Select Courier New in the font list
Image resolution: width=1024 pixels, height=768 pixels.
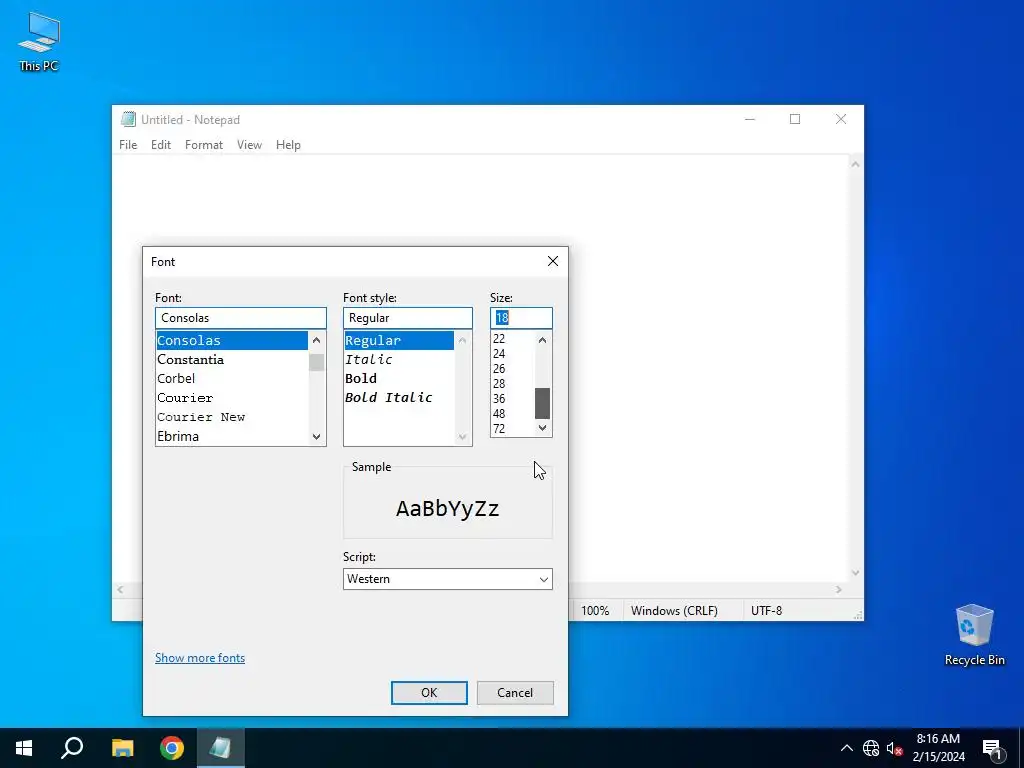pyautogui.click(x=231, y=417)
